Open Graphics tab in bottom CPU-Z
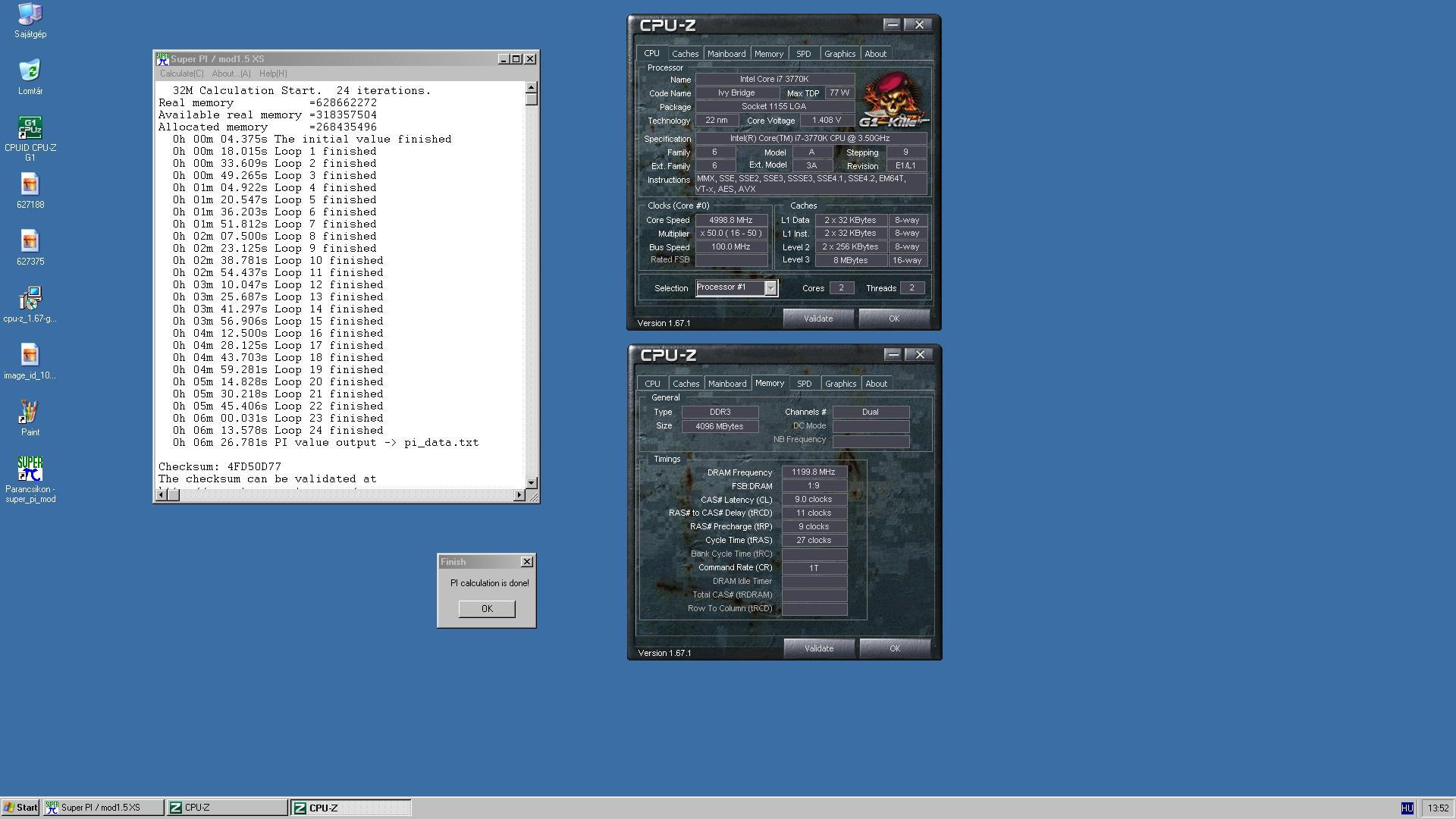1456x819 pixels. click(841, 384)
